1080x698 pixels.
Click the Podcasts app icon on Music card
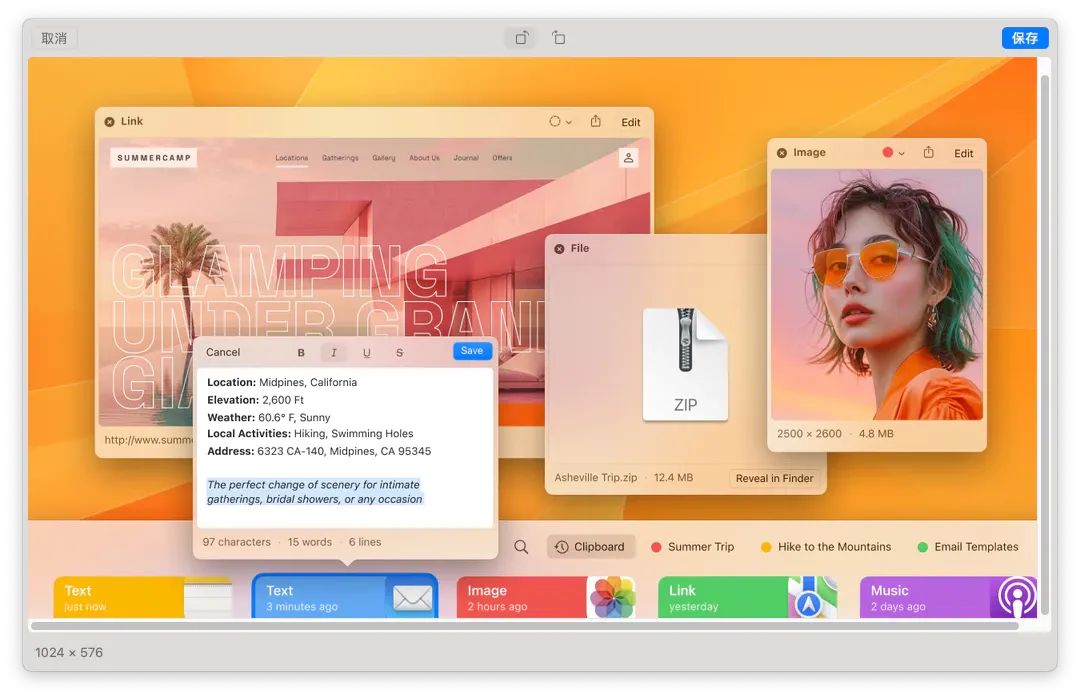[1015, 598]
